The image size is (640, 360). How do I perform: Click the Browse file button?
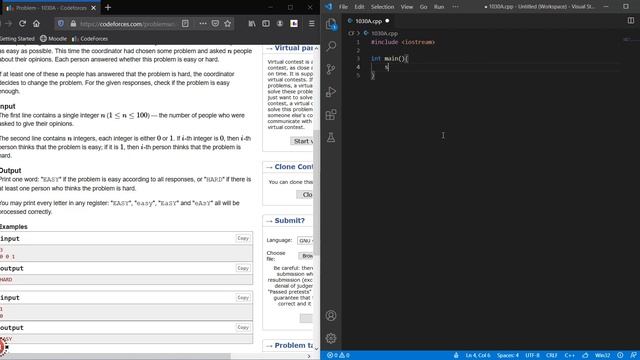tap(306, 256)
